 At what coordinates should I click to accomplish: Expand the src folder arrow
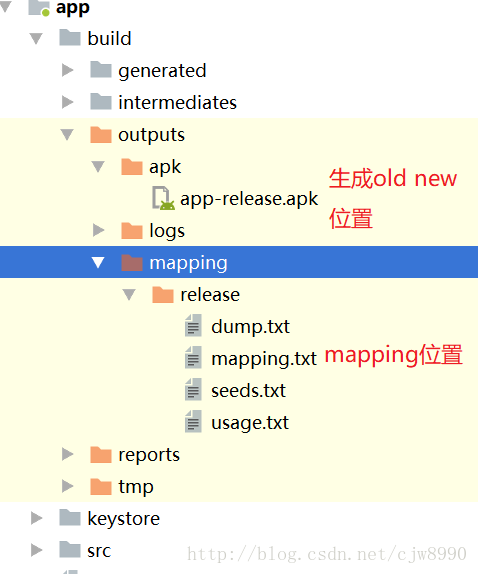click(x=37, y=550)
